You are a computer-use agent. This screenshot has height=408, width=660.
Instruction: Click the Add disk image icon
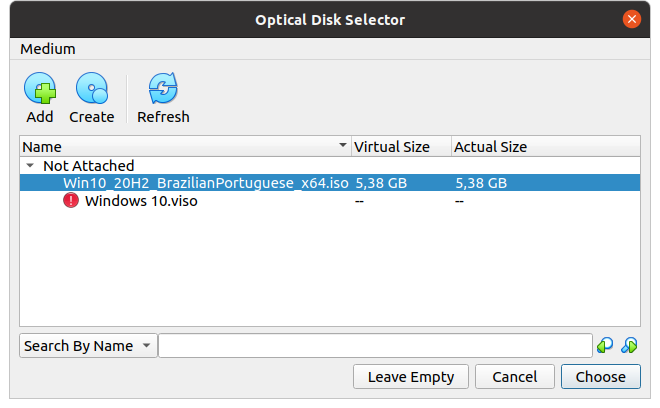click(40, 88)
